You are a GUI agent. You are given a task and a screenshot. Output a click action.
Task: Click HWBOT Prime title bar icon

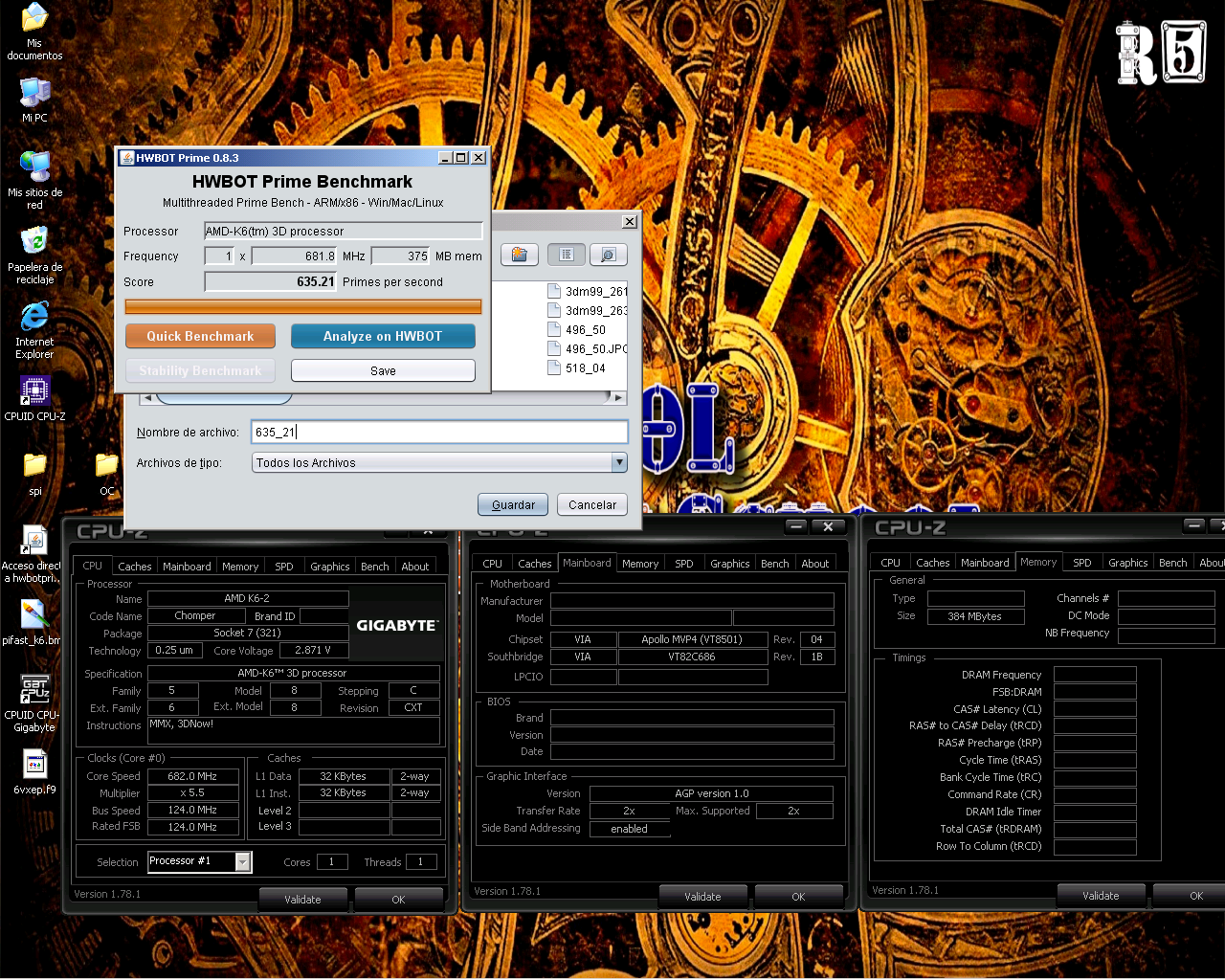(x=126, y=158)
